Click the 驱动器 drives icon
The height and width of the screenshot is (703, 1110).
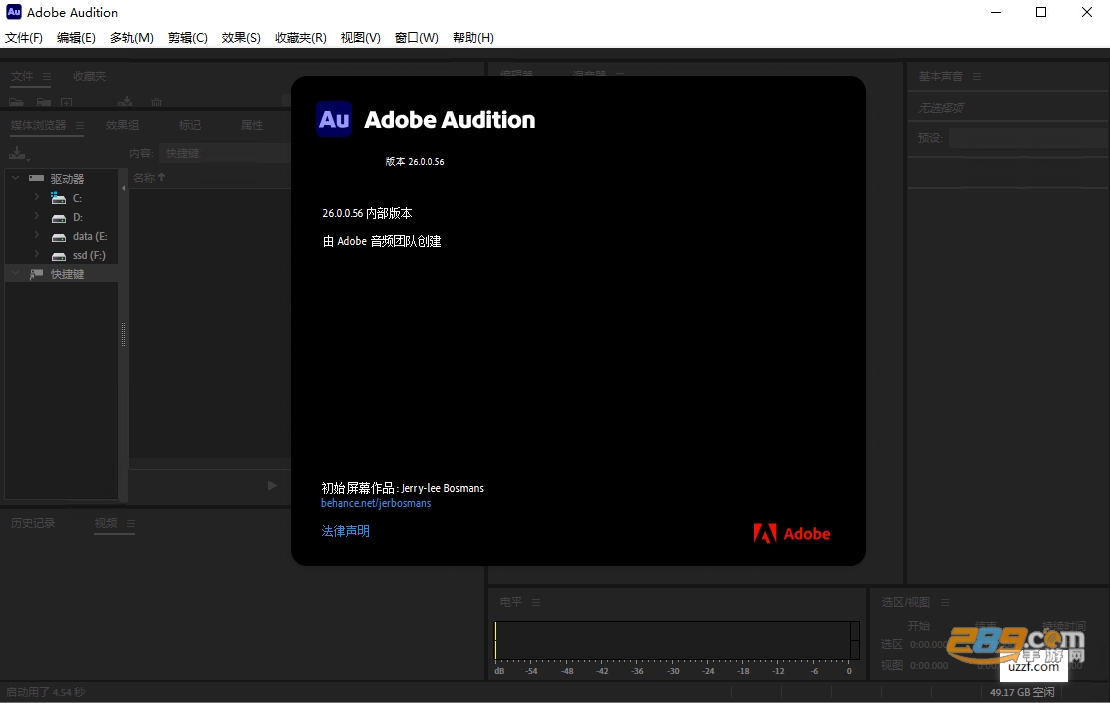(x=37, y=178)
